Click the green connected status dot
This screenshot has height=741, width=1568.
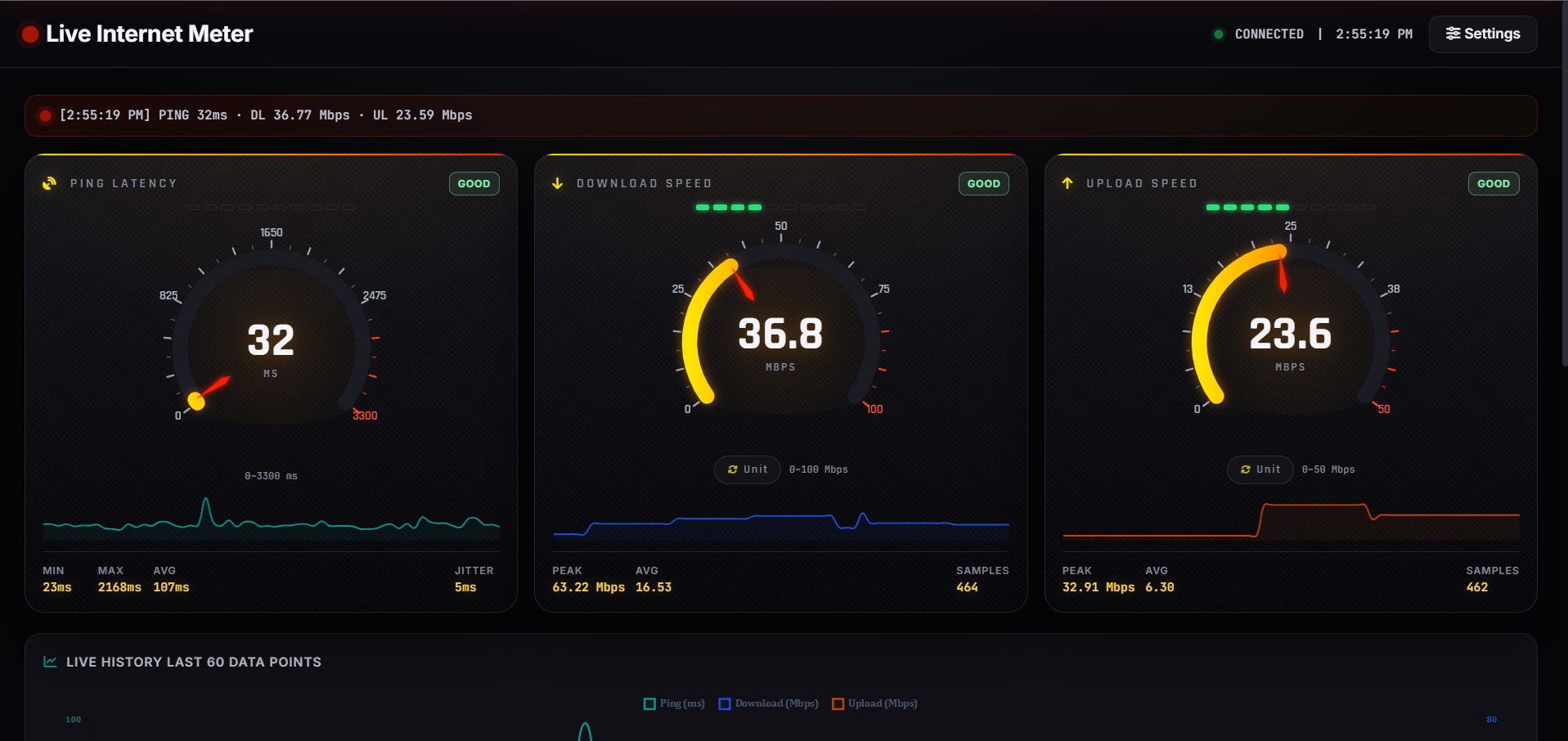pos(1219,34)
